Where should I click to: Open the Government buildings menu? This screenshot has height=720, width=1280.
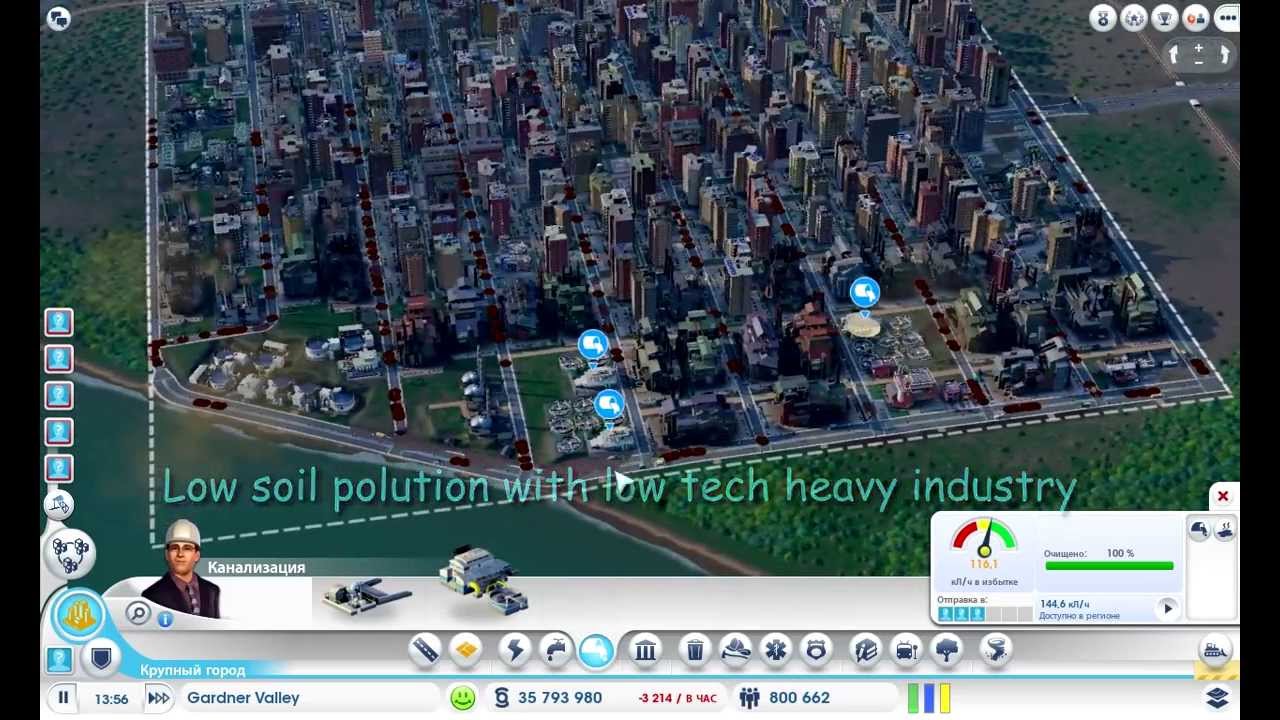tap(646, 651)
